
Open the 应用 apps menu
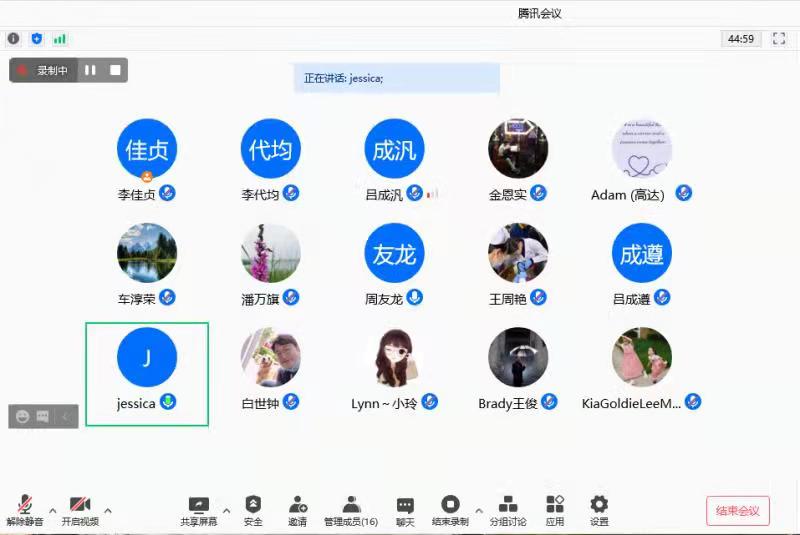tap(555, 510)
